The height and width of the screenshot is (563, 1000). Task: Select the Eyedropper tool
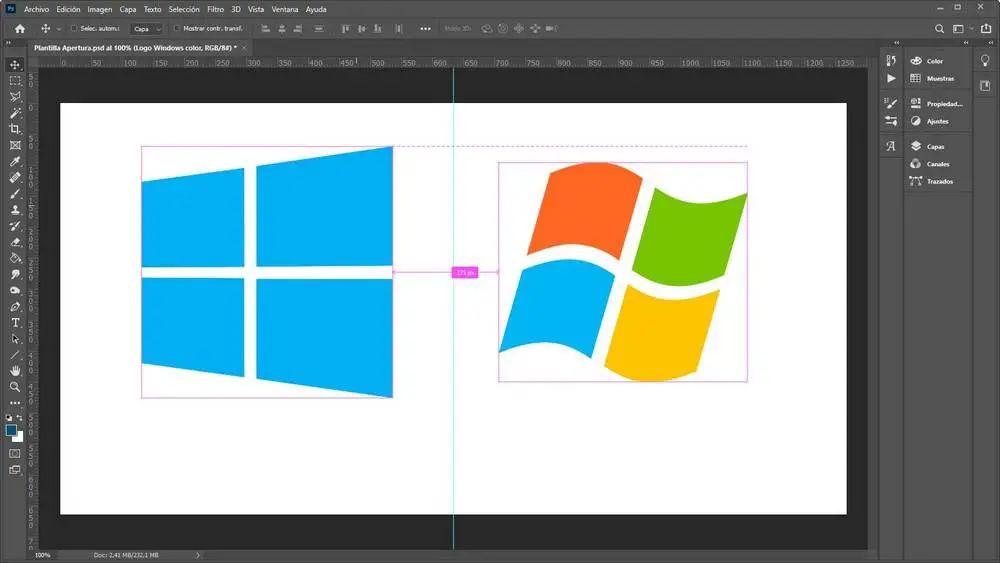(x=15, y=161)
